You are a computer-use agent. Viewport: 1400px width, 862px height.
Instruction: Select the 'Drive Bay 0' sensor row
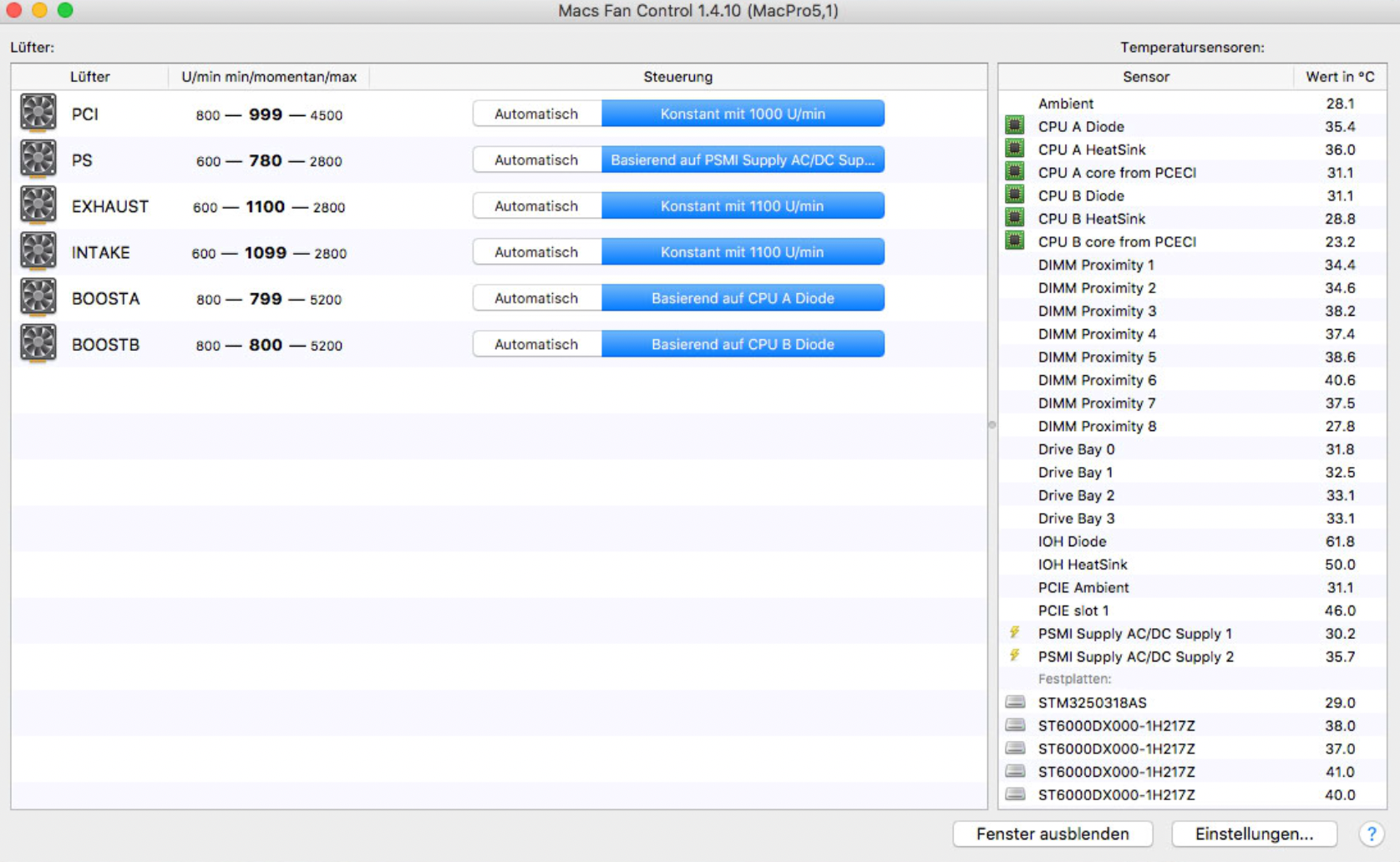pyautogui.click(x=1193, y=449)
